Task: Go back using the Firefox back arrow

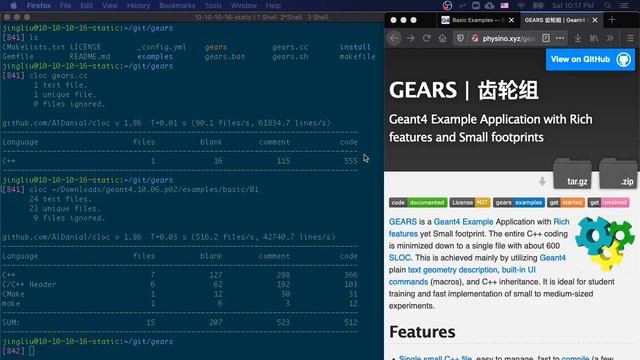Action: pos(394,38)
